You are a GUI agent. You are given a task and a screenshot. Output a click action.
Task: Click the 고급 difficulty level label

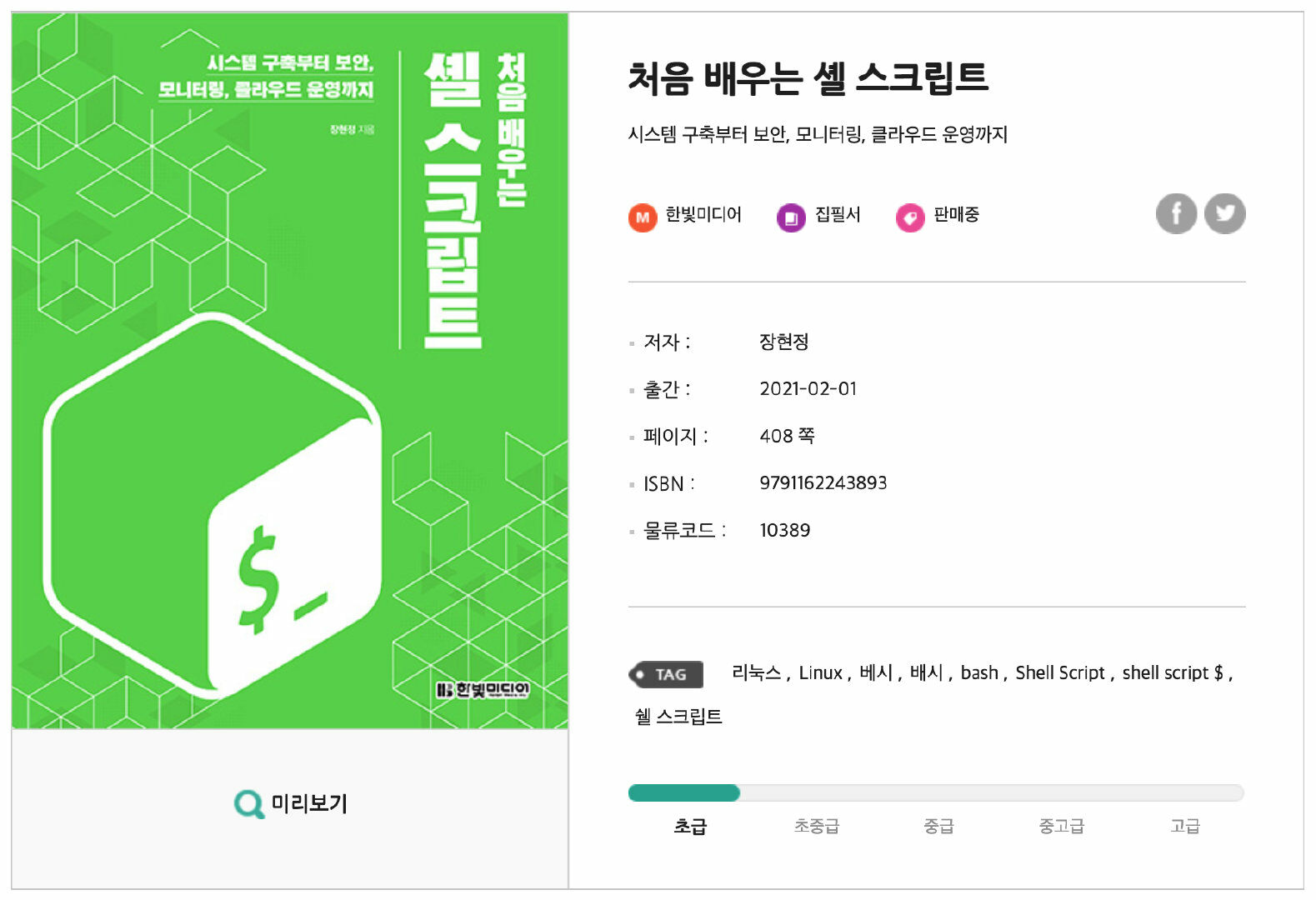1184,827
